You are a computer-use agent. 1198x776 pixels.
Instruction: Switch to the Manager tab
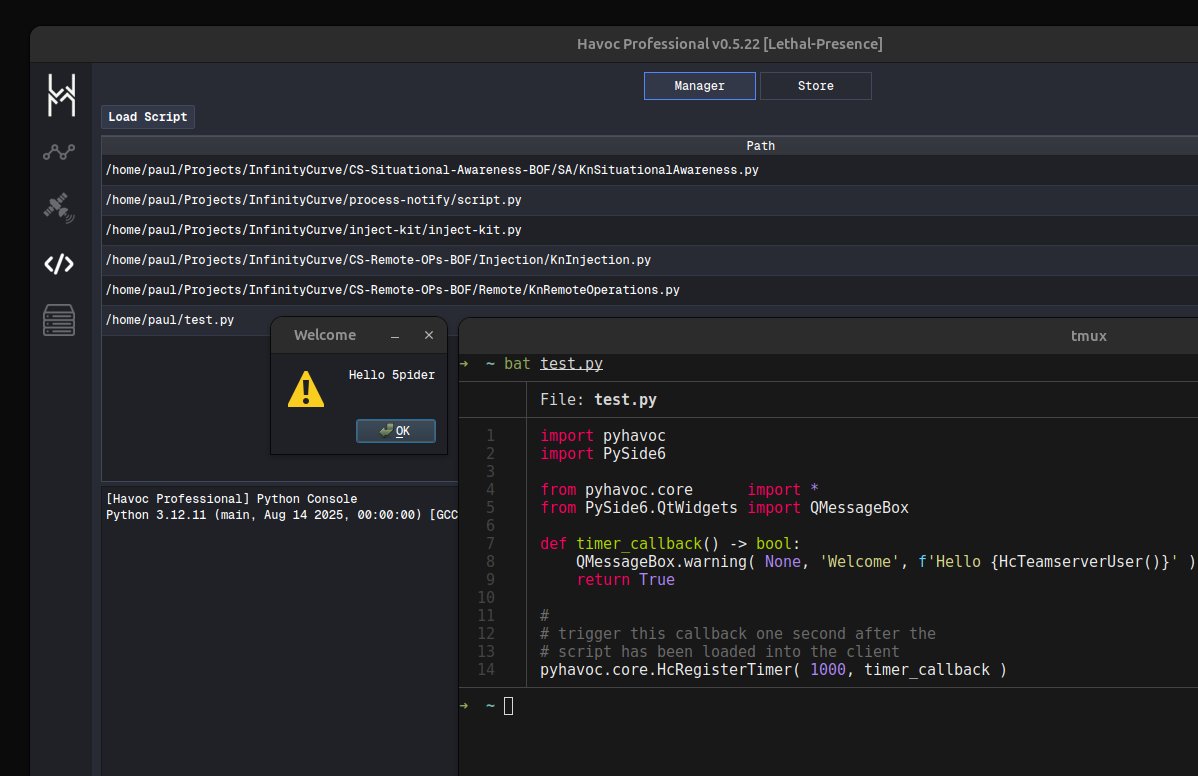click(699, 86)
